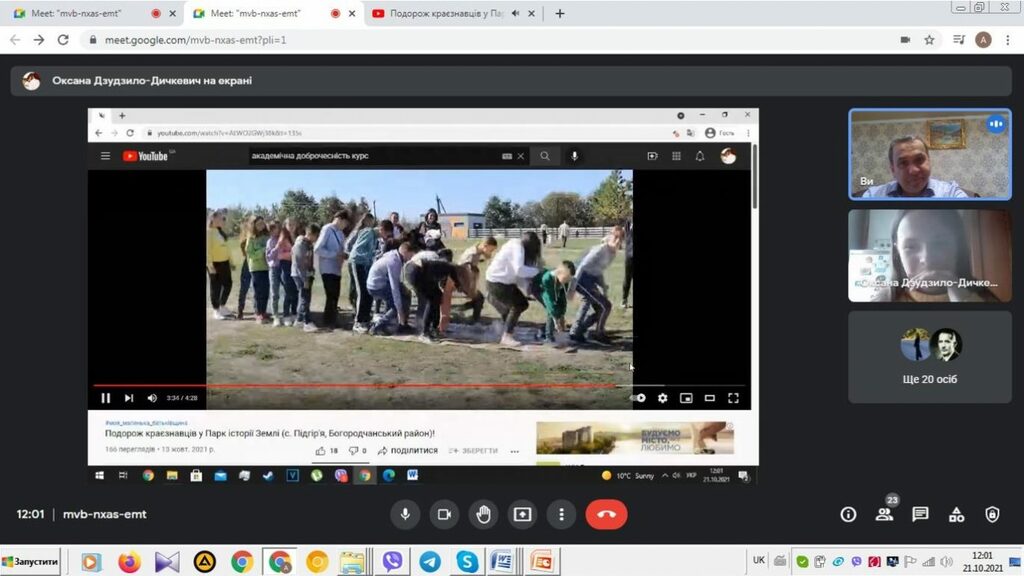
Task: Open chat with everyone panel
Action: (x=920, y=514)
